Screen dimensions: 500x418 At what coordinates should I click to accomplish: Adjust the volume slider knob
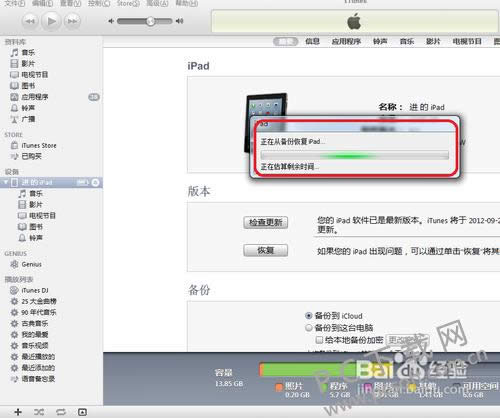click(x=151, y=21)
